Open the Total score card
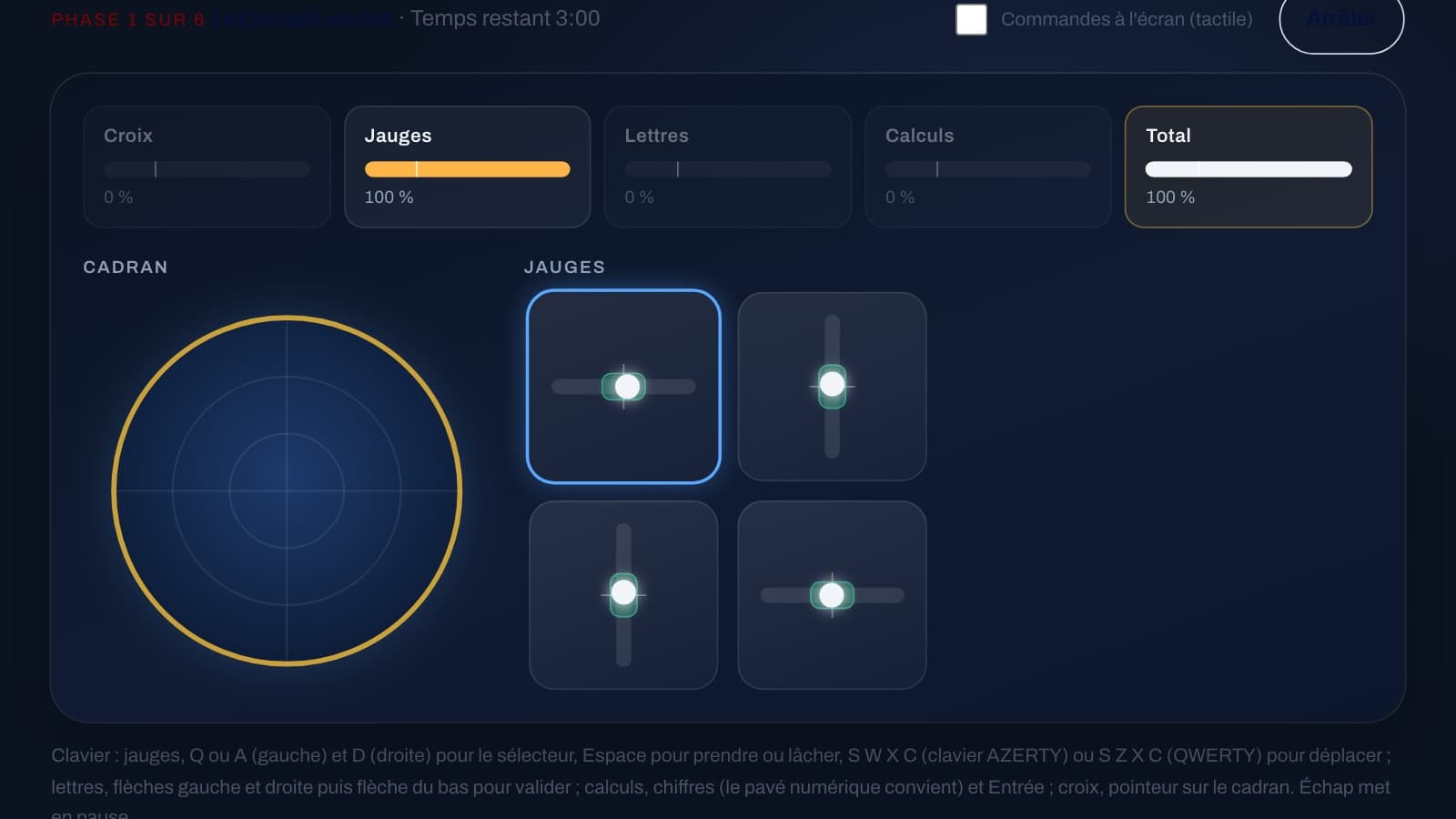 pos(1249,167)
